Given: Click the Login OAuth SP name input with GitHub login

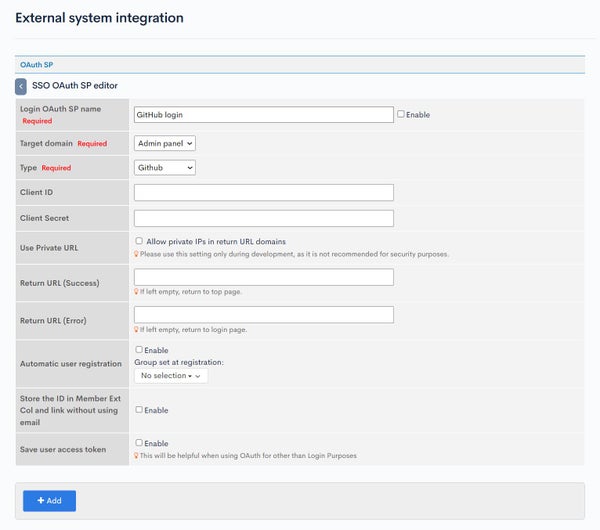Looking at the screenshot, I should pos(264,115).
